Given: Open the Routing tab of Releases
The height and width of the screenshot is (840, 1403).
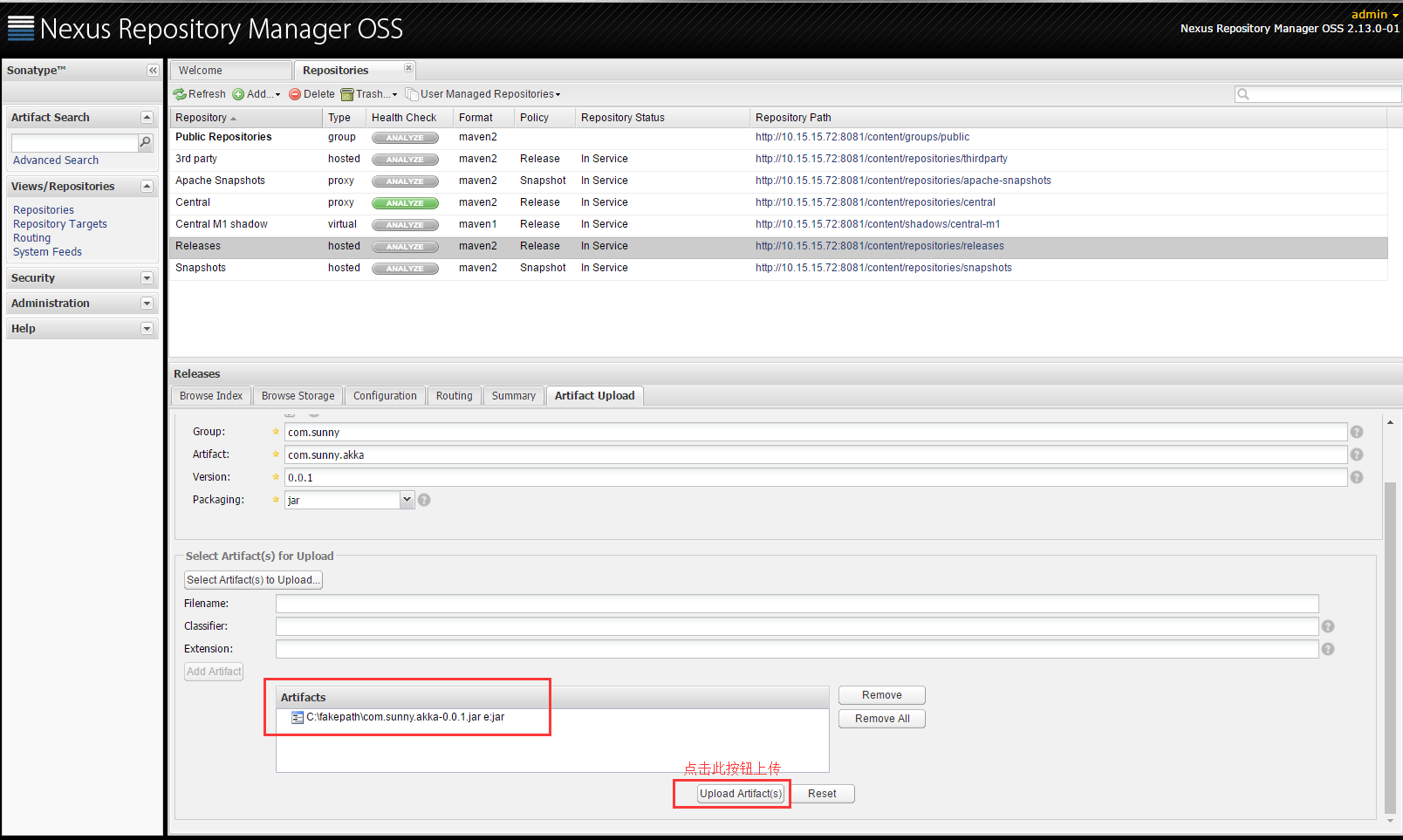Looking at the screenshot, I should (x=455, y=396).
